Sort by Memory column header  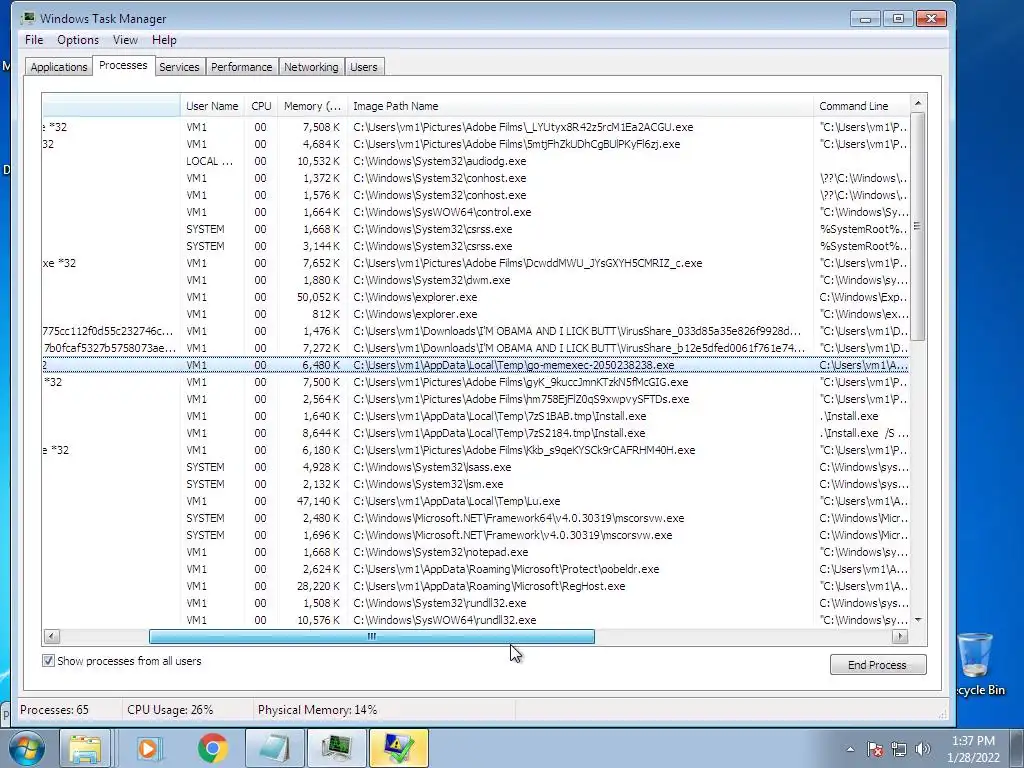pyautogui.click(x=312, y=106)
